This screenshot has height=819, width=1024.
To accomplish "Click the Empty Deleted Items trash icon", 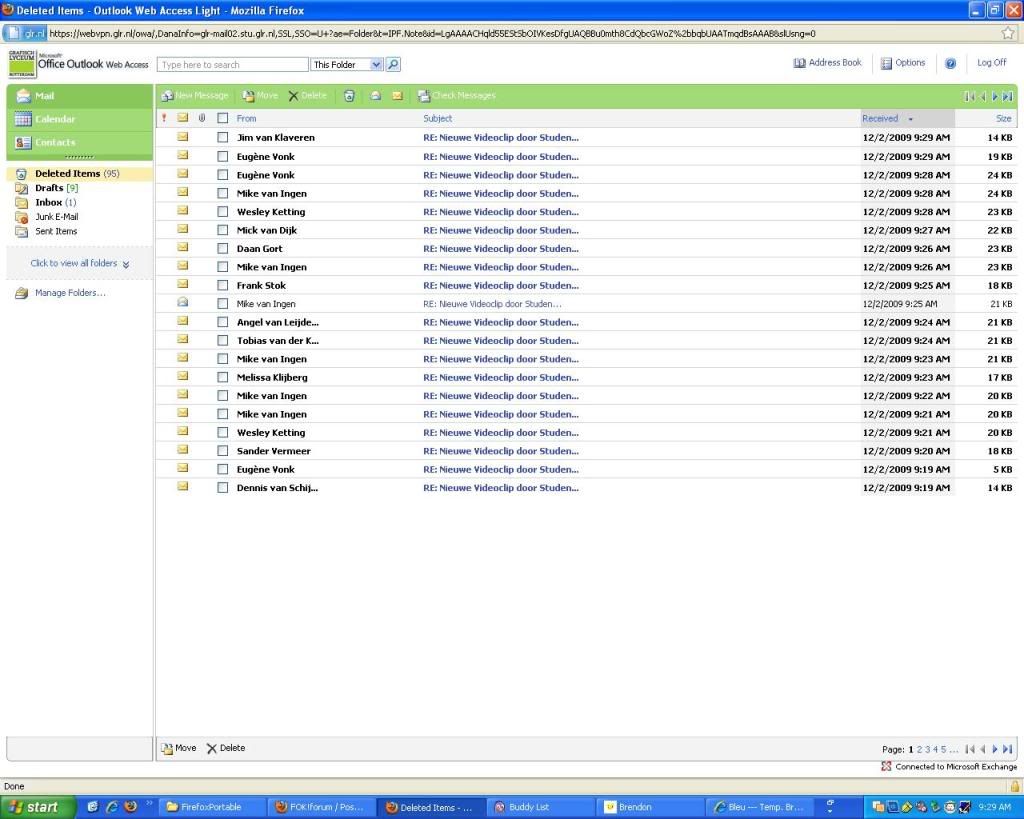I will (349, 96).
